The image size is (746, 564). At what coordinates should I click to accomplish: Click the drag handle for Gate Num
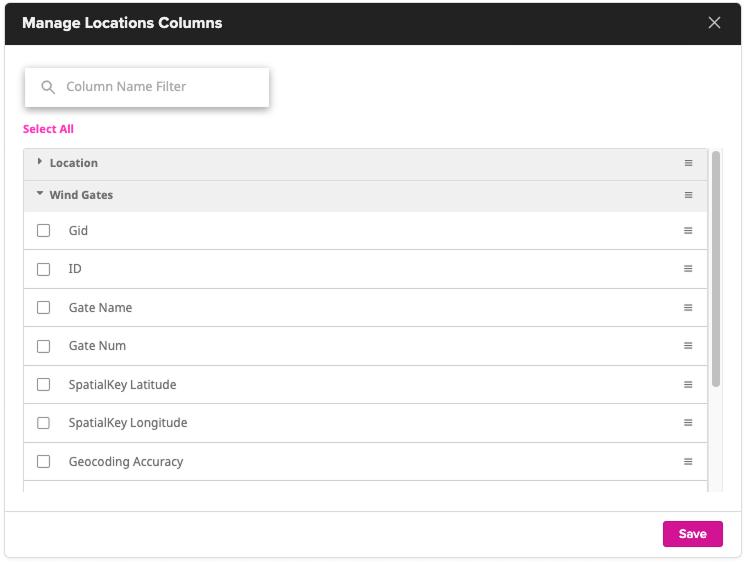[688, 346]
